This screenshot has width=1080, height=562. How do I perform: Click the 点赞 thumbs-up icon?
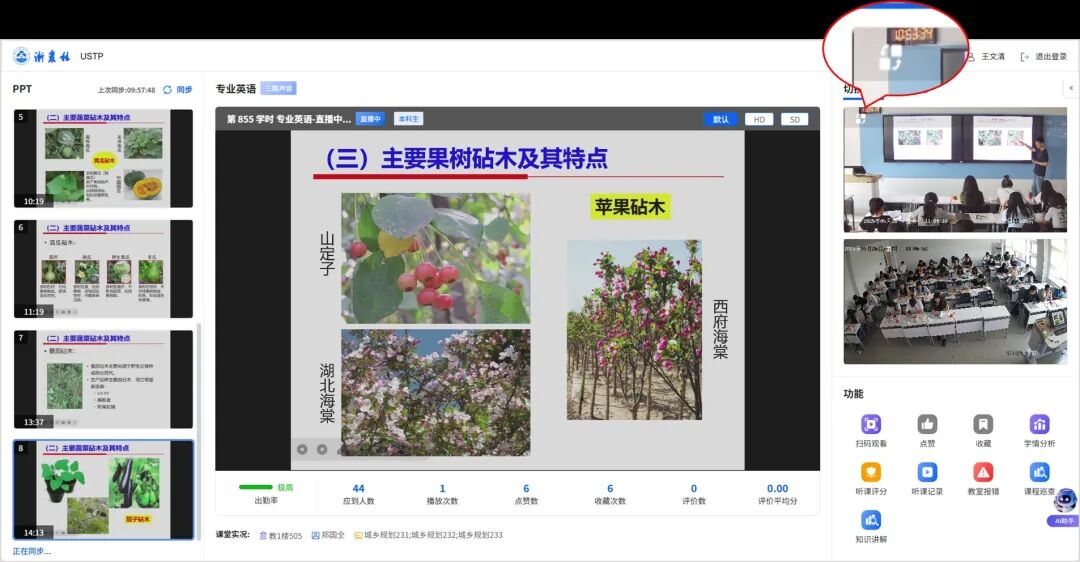(927, 425)
